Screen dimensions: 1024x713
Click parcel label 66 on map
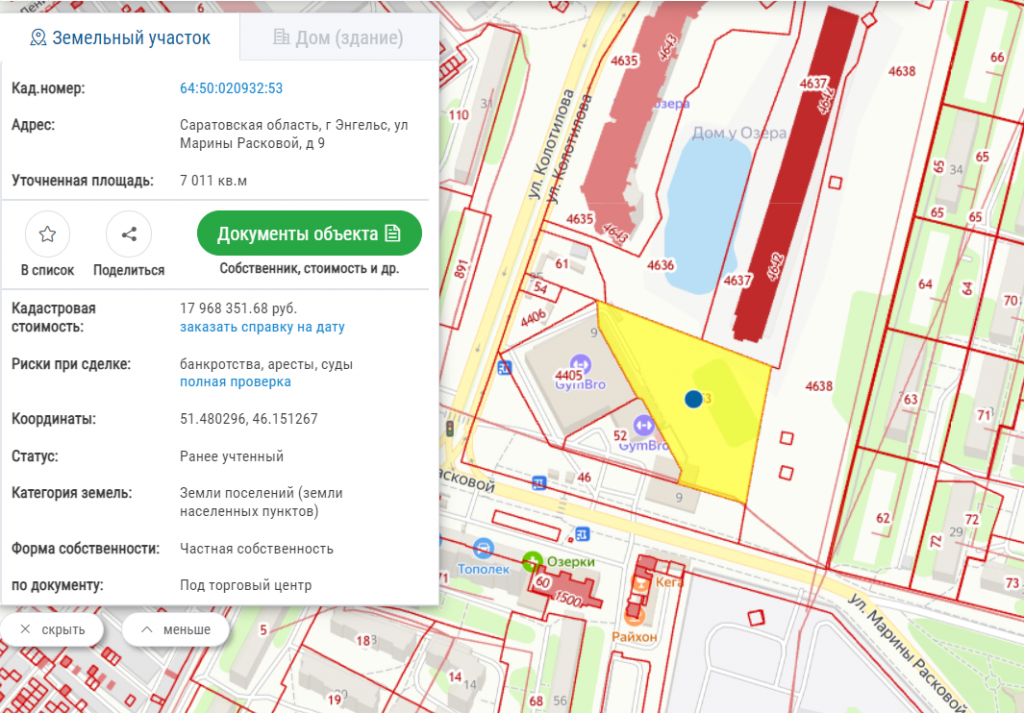[997, 57]
